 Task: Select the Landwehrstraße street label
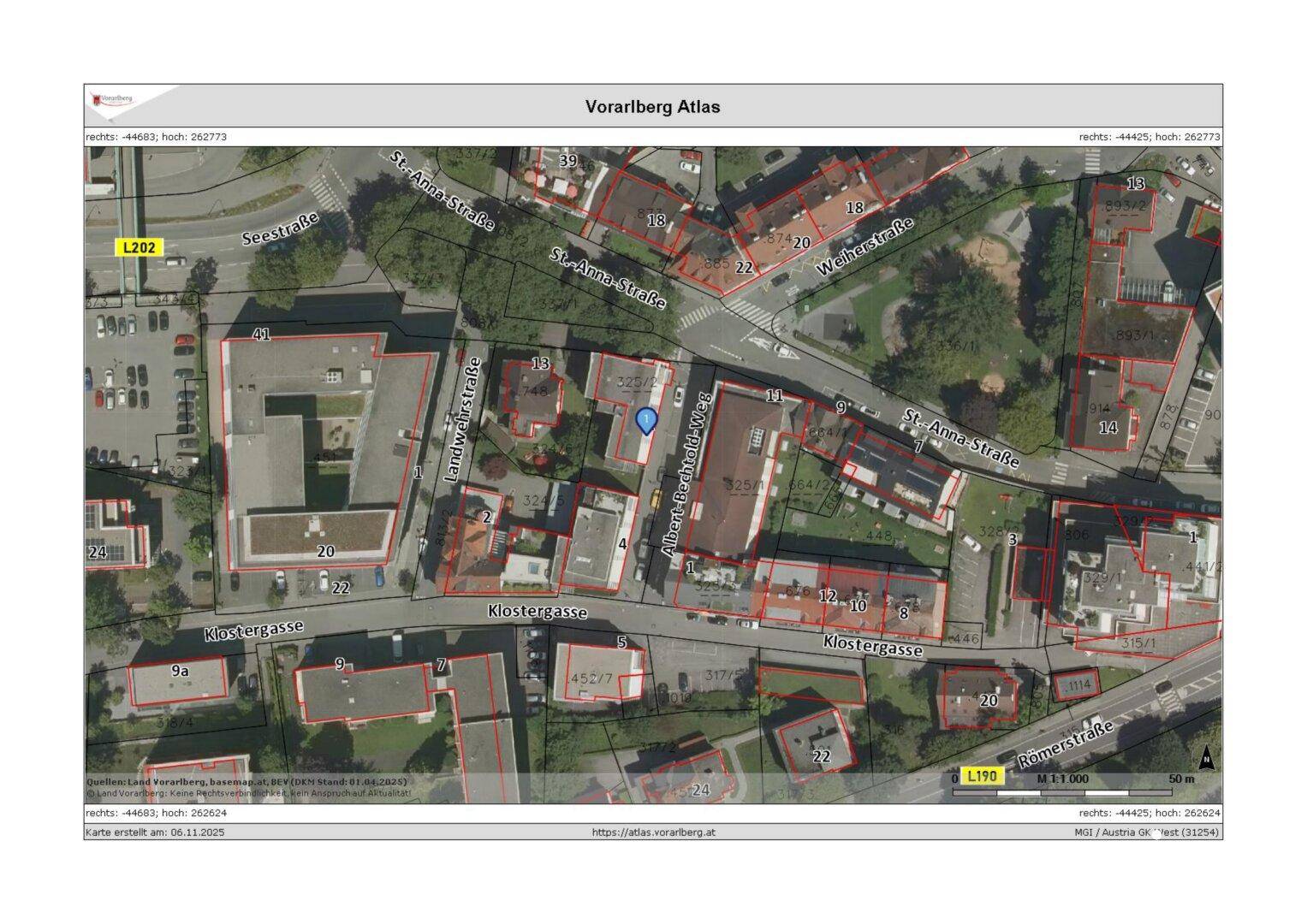463,420
